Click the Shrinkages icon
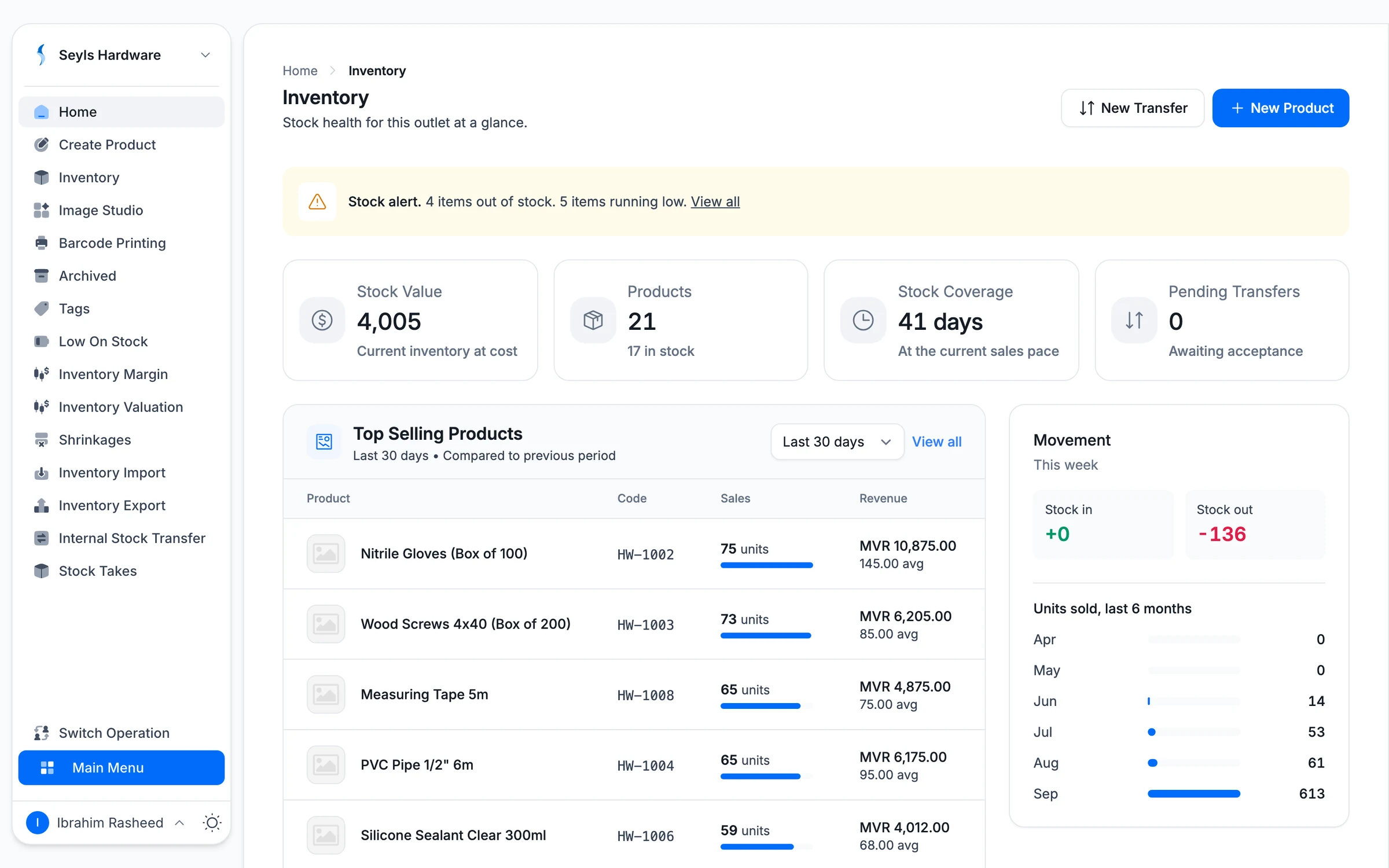Image resolution: width=1389 pixels, height=868 pixels. [x=41, y=440]
